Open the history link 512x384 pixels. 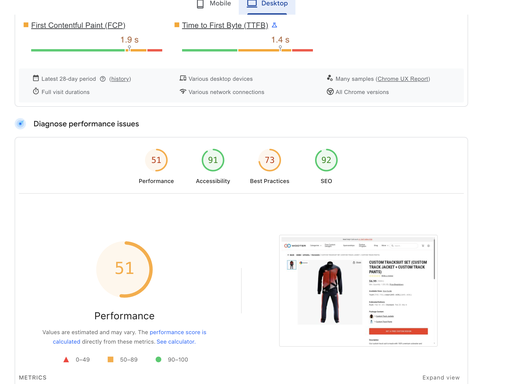coord(120,79)
